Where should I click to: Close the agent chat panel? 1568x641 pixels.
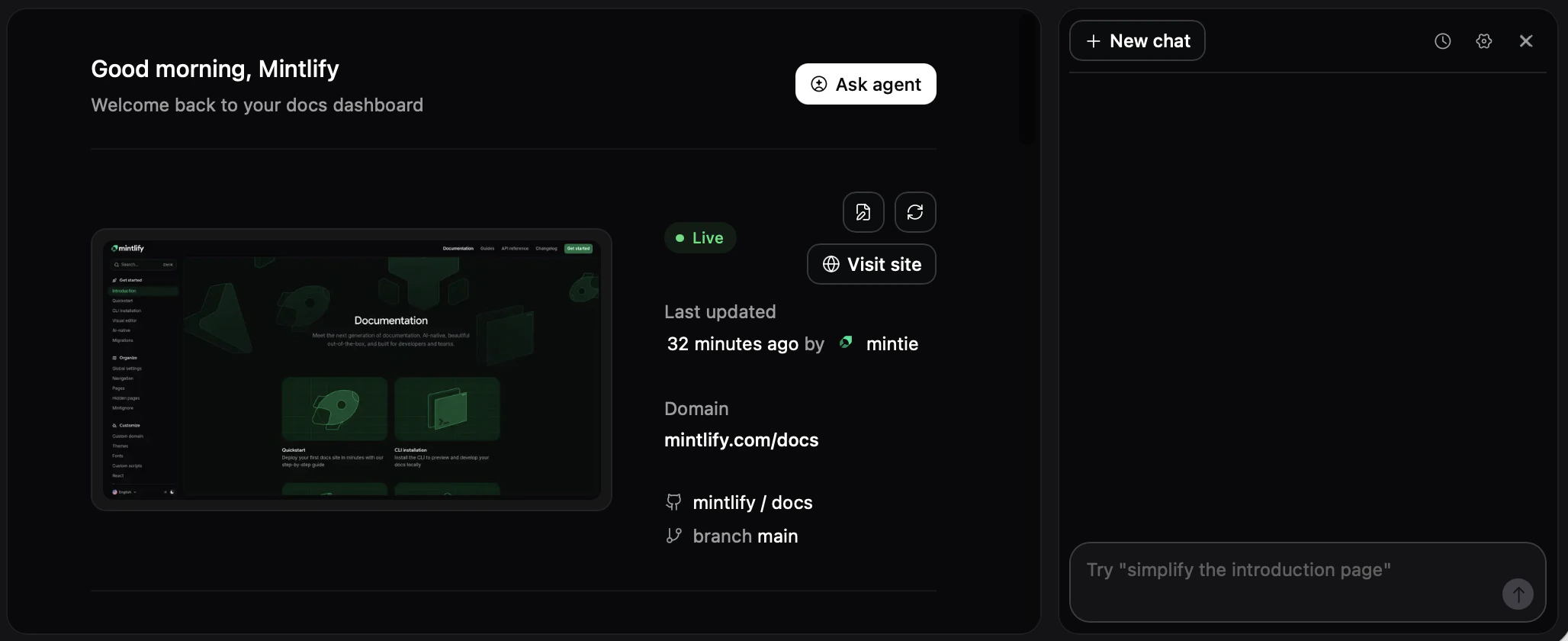pyautogui.click(x=1525, y=41)
